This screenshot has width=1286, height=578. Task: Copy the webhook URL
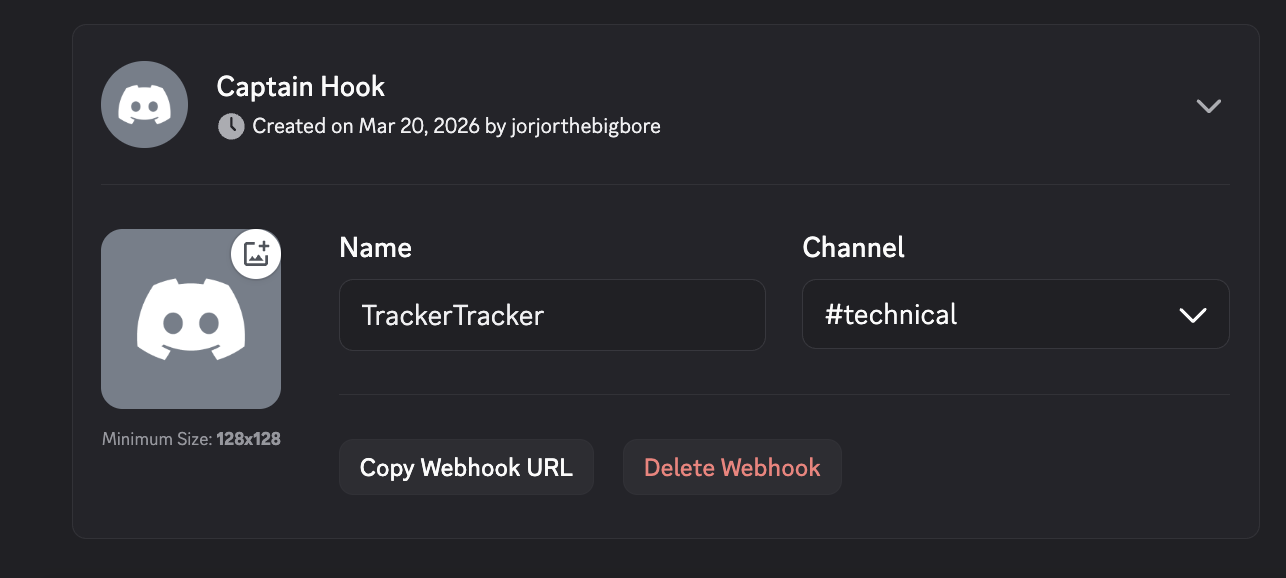pyautogui.click(x=466, y=466)
